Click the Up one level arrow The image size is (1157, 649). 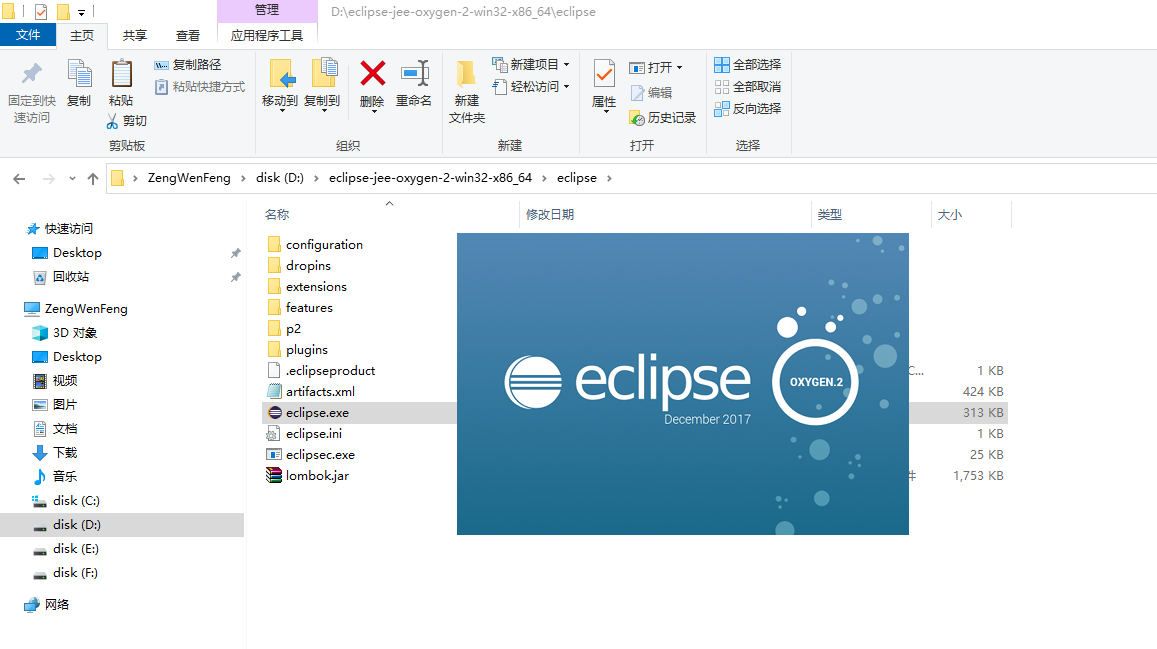pyautogui.click(x=93, y=178)
